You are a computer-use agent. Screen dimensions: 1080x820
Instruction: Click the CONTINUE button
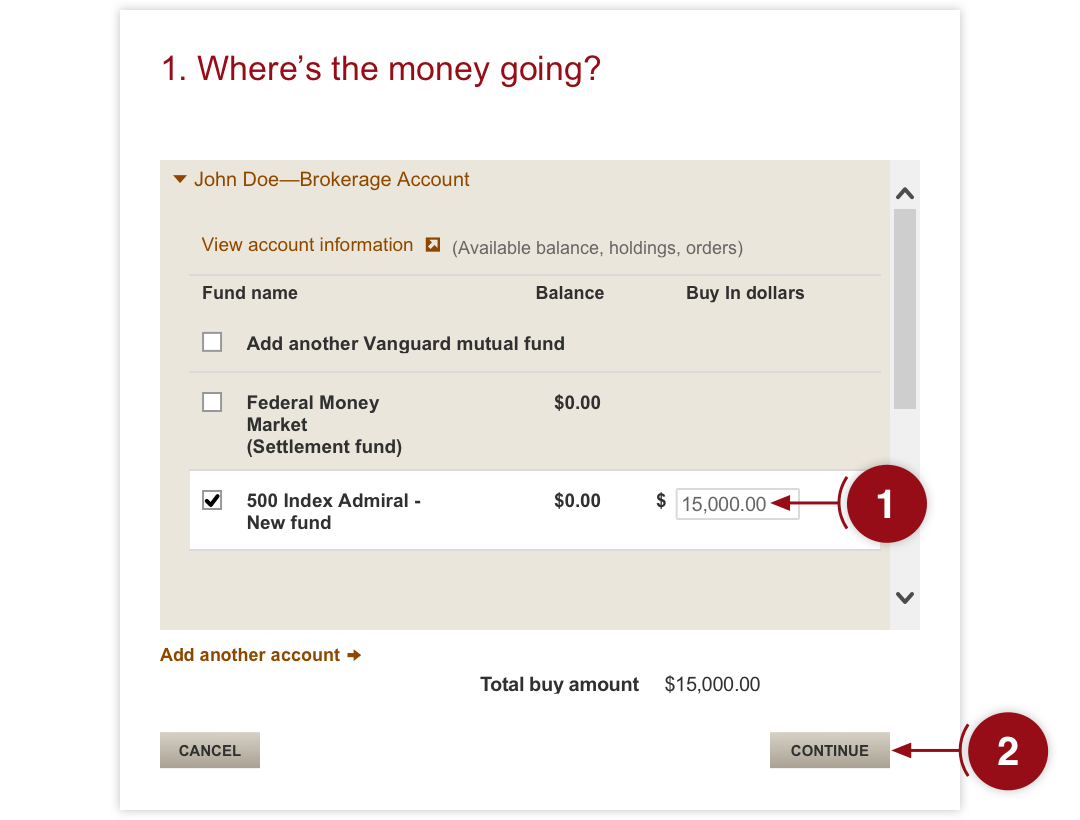pyautogui.click(x=829, y=750)
